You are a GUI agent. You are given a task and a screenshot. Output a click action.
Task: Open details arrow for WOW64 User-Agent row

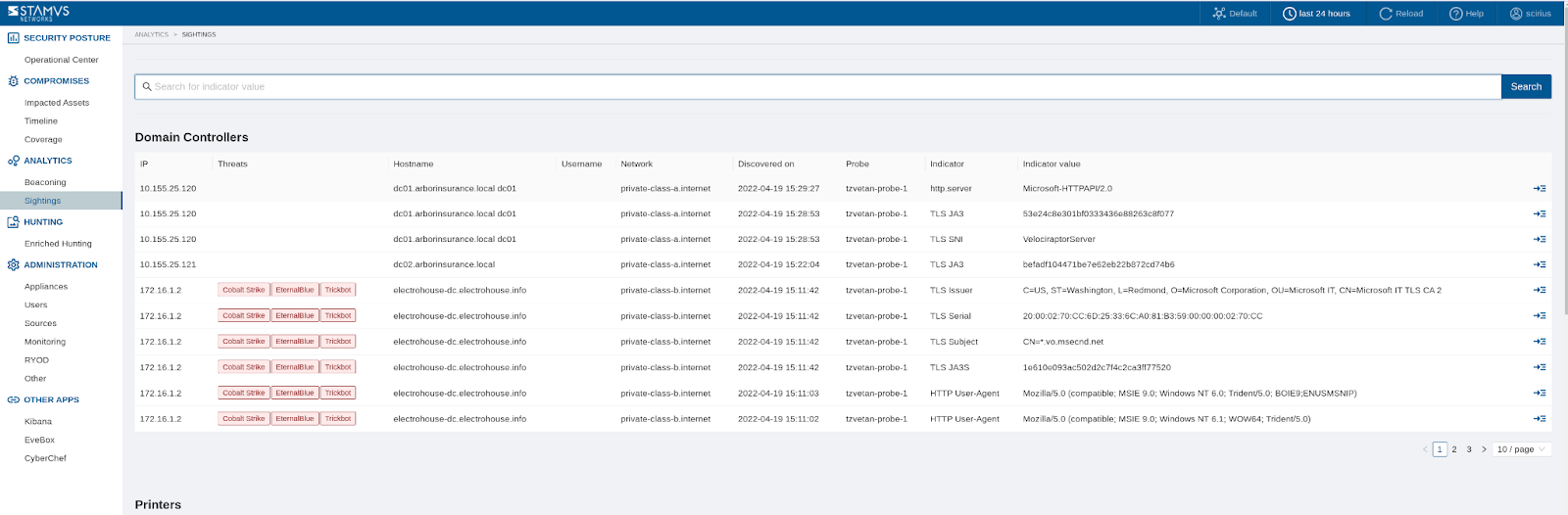pos(1540,418)
